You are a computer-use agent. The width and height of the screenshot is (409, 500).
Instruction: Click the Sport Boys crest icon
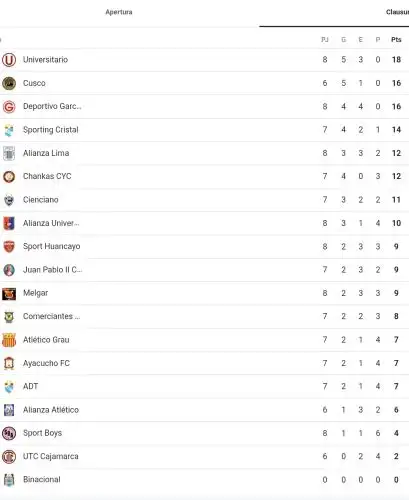click(9, 433)
